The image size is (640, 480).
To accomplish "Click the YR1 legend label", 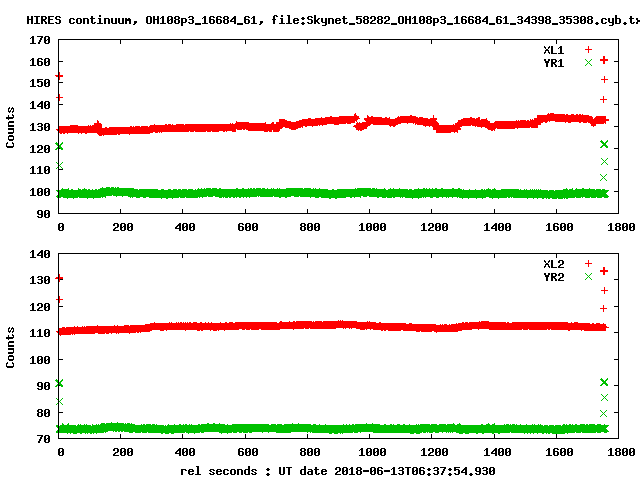I will pos(553,63).
